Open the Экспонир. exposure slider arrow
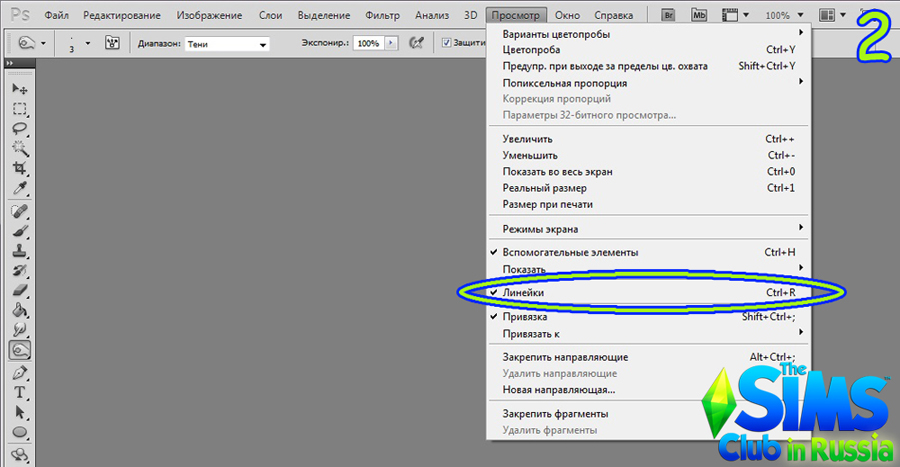Screen dimensions: 900x467 click(x=390, y=44)
